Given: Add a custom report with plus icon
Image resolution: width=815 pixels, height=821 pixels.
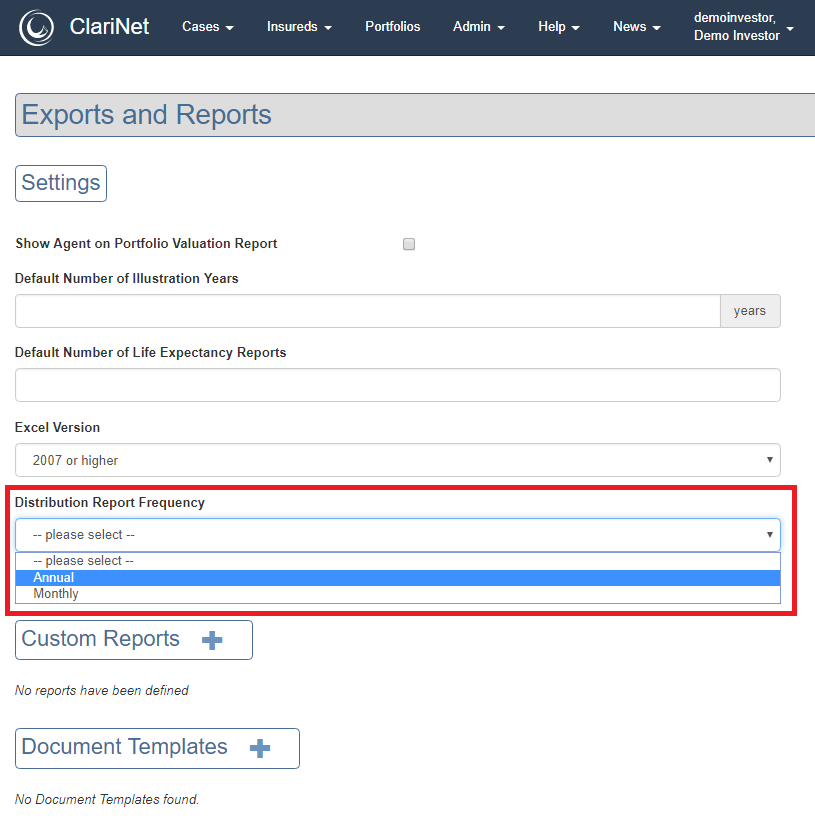Looking at the screenshot, I should [212, 640].
